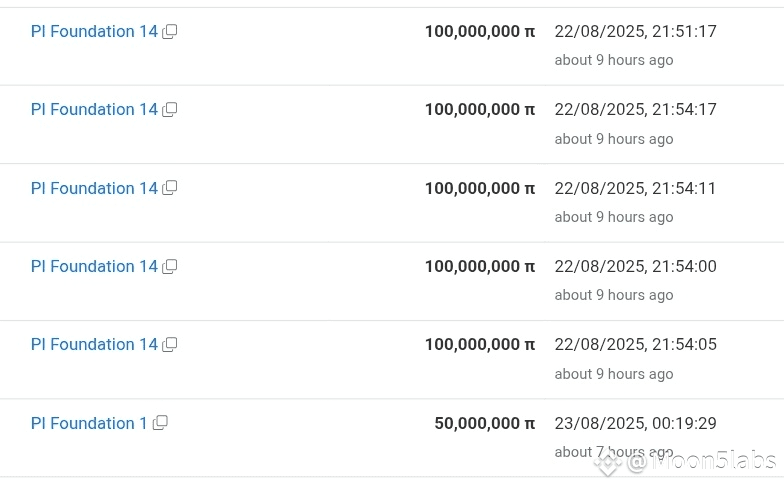The height and width of the screenshot is (488, 784).
Task: Copy address icon beside 21:54:17 PI Foundation 14
Action: click(x=170, y=110)
